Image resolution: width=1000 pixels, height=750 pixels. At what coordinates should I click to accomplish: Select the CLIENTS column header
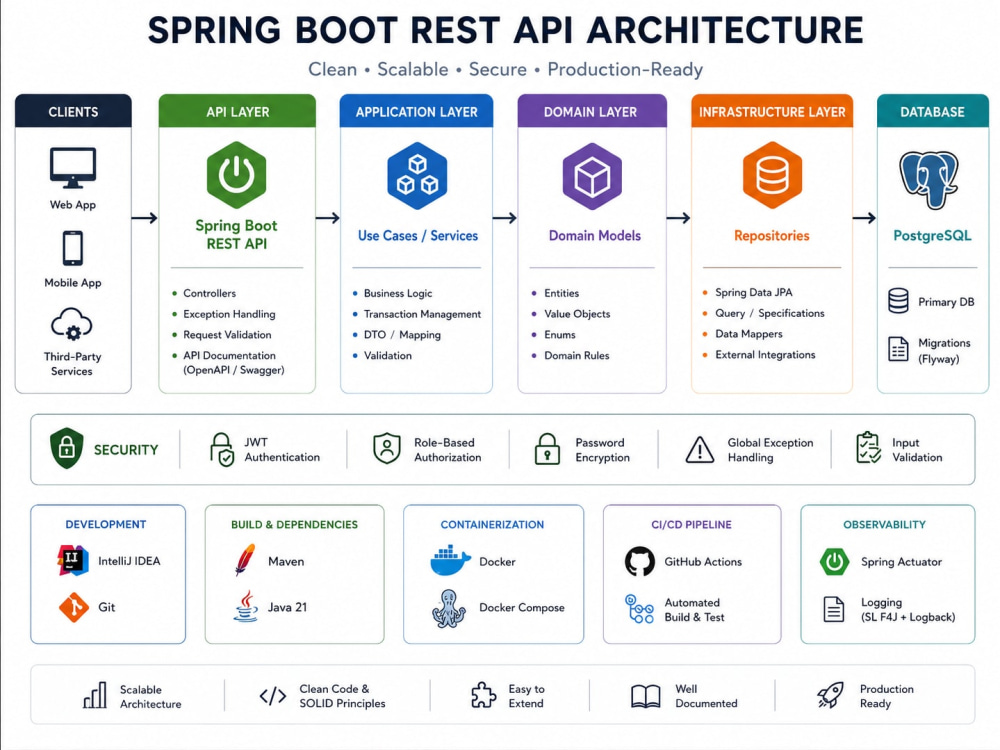[x=73, y=112]
